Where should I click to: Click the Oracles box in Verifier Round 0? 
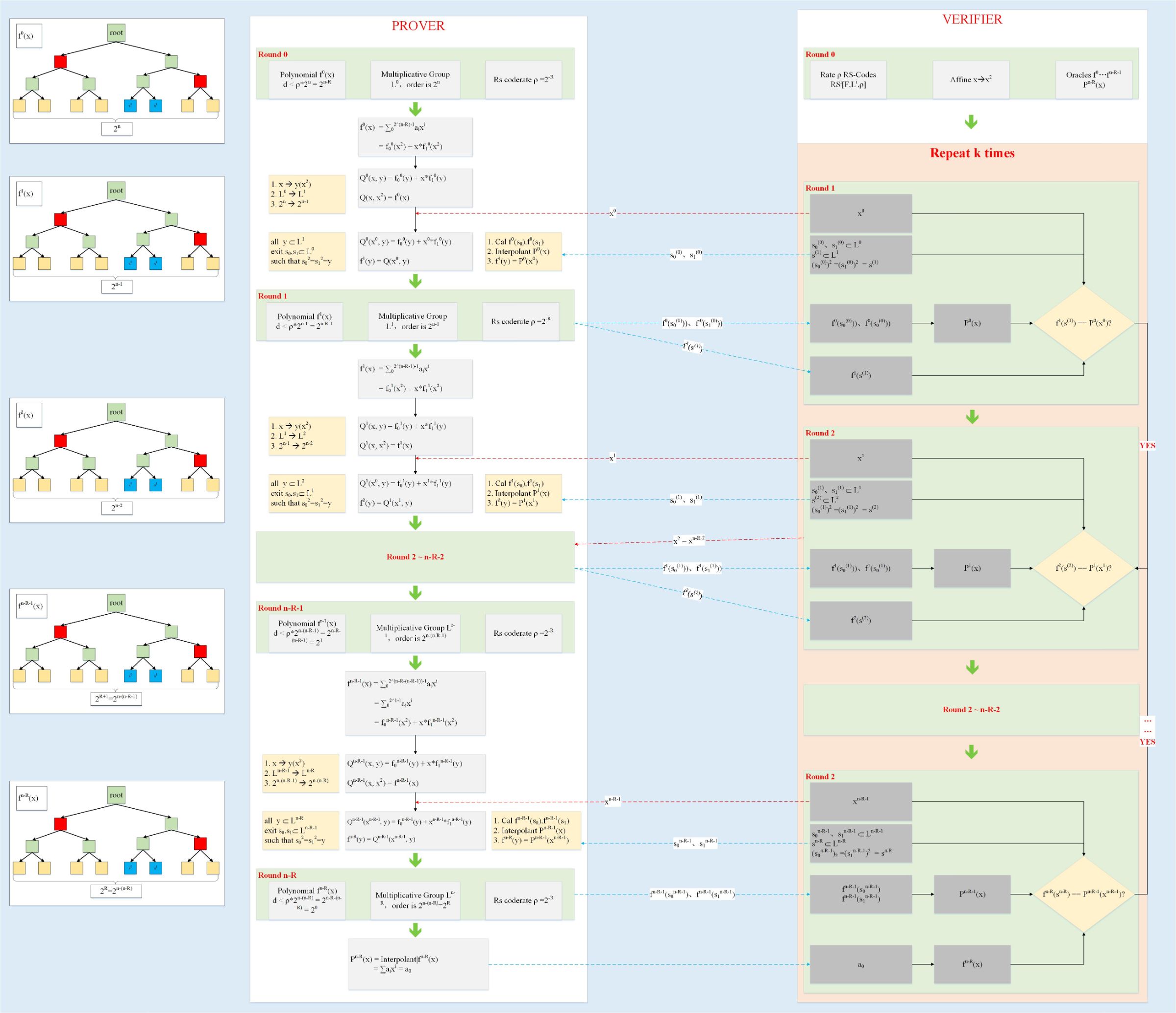click(x=1094, y=80)
